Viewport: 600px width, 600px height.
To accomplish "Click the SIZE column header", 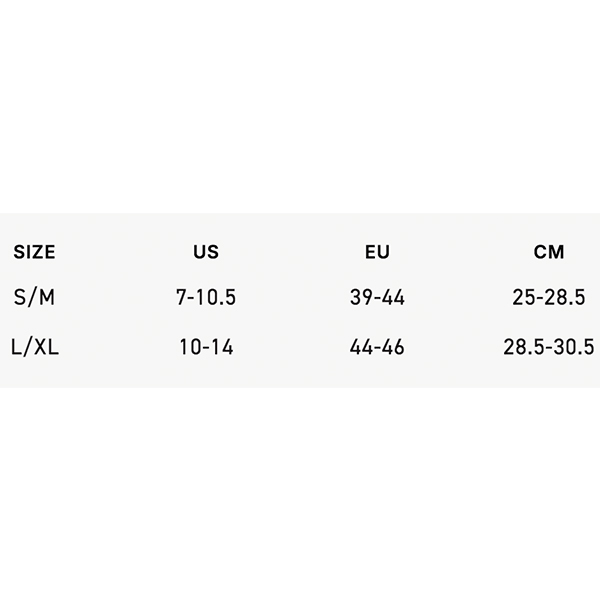I will point(34,252).
